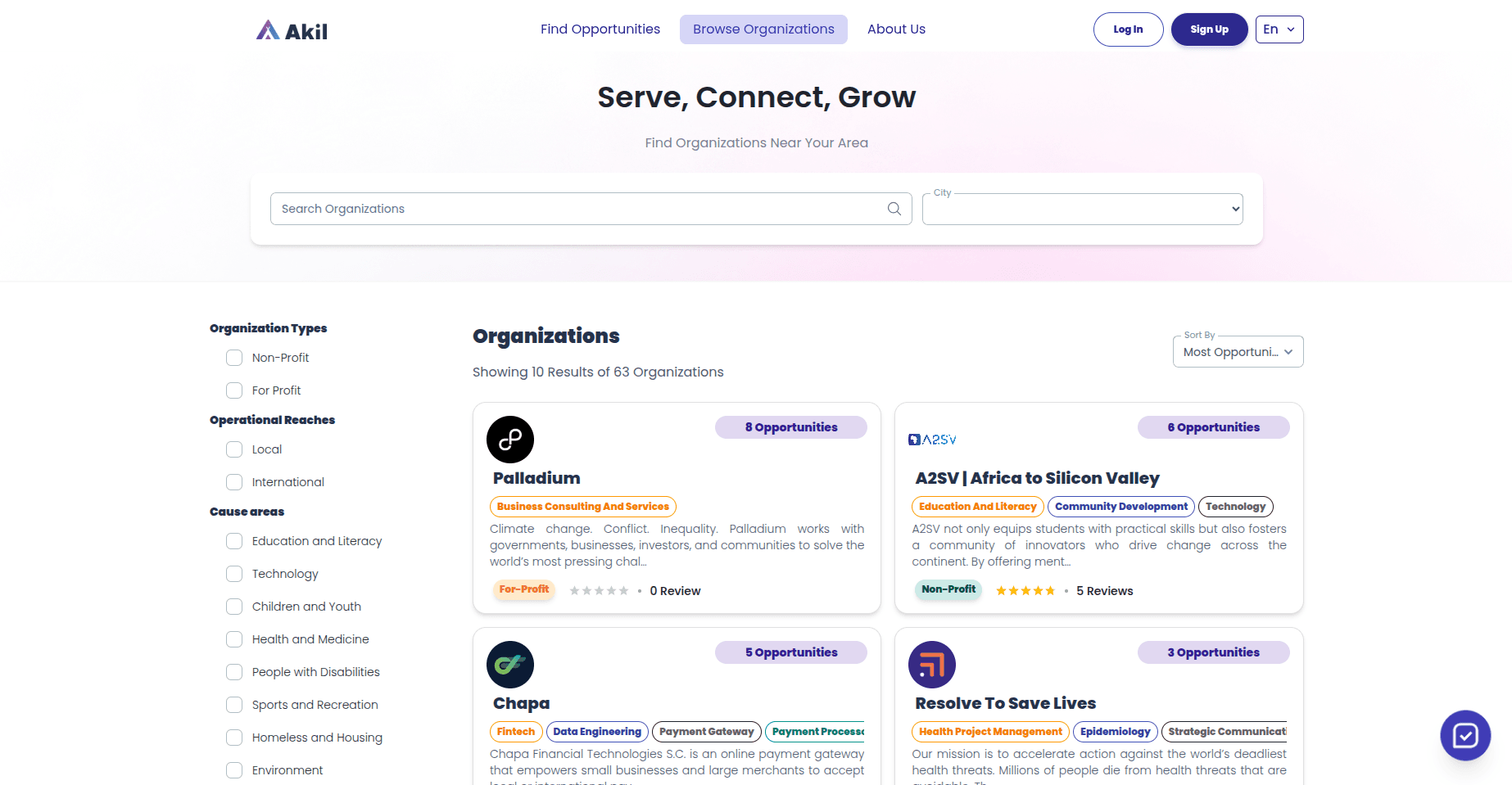Check the Non-Profit organization type
Image resolution: width=1512 pixels, height=785 pixels.
234,358
